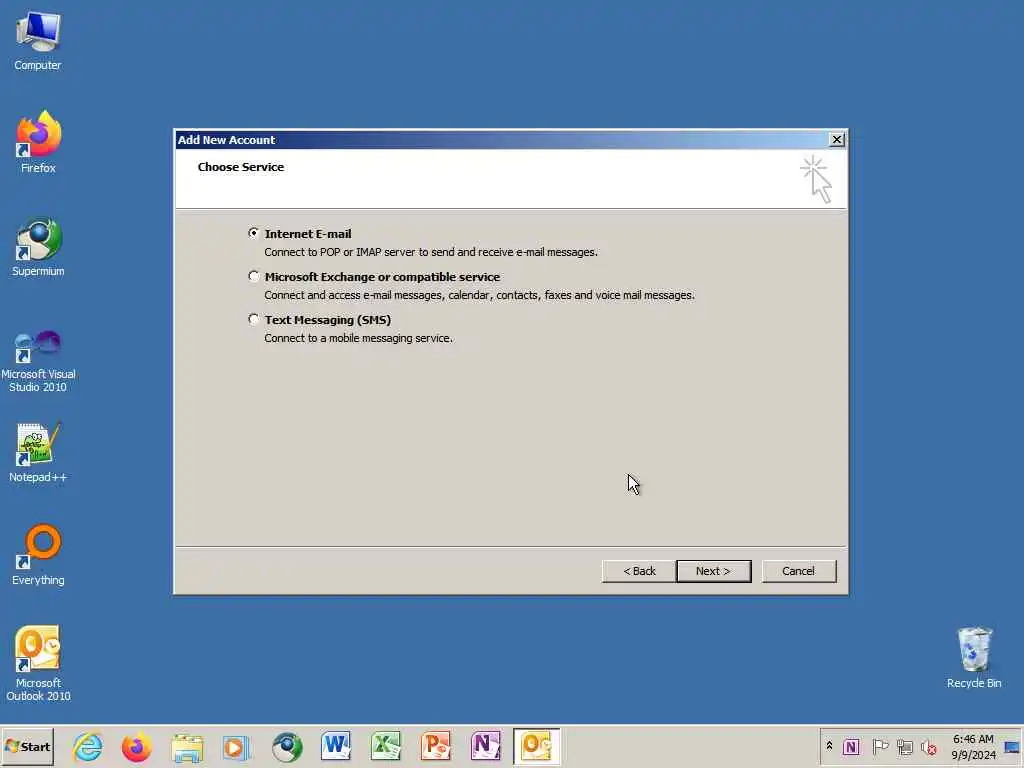Viewport: 1024px width, 768px height.
Task: Cancel the Add New Account dialog
Action: pyautogui.click(x=798, y=571)
